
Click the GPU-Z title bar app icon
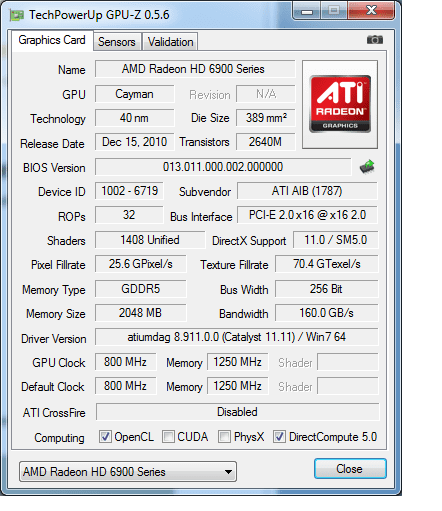(x=17, y=15)
